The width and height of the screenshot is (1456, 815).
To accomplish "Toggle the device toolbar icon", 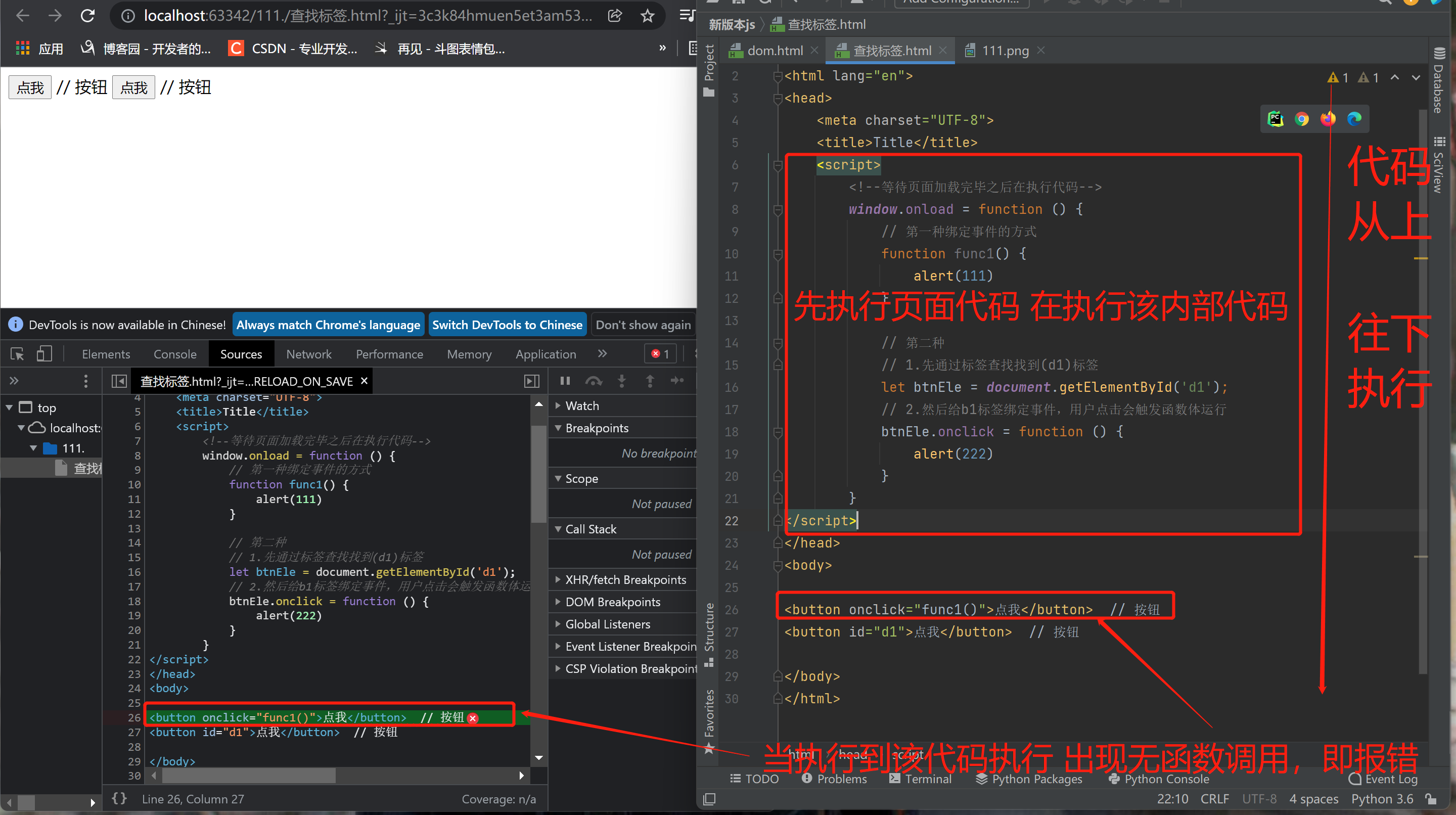I will (44, 354).
